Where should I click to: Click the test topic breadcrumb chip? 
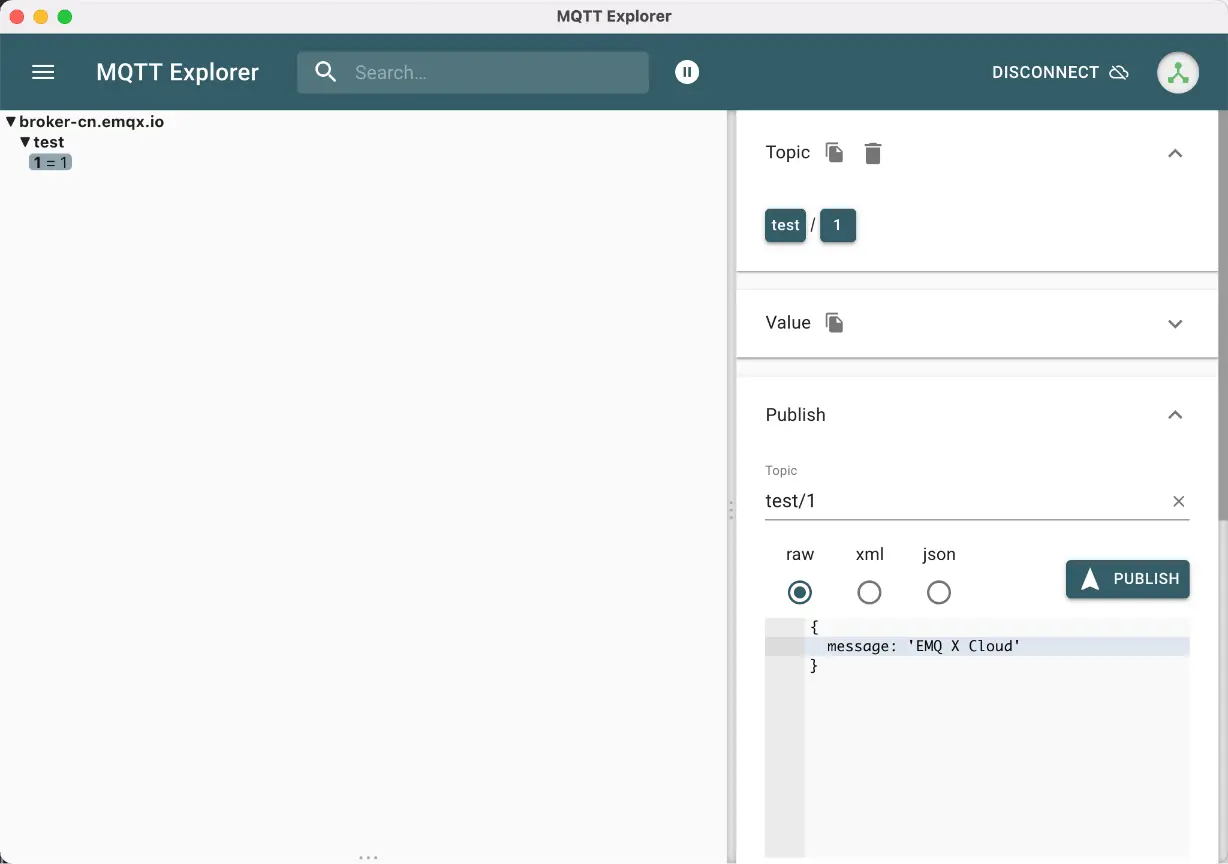pos(785,226)
